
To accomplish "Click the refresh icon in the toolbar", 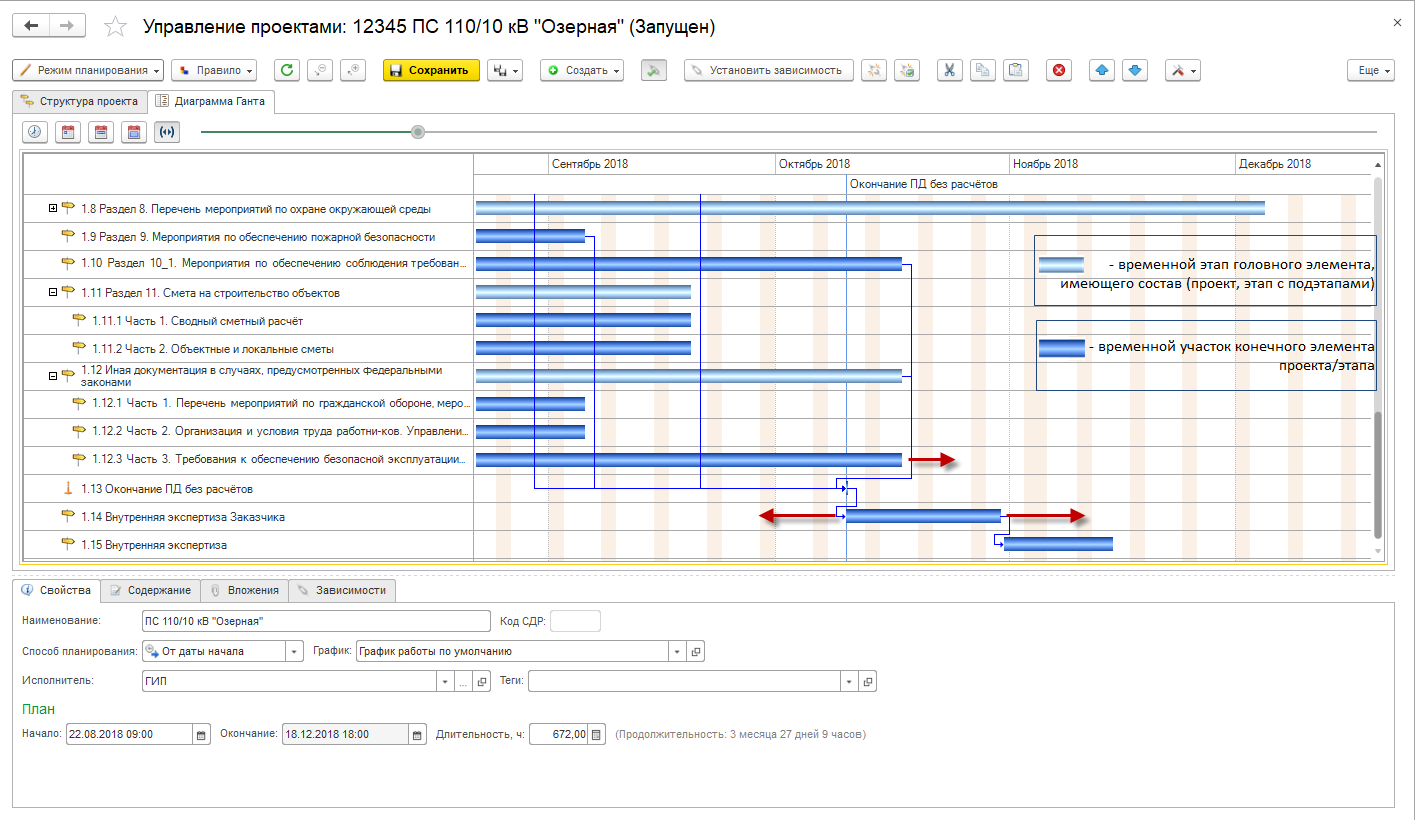I will (x=287, y=70).
